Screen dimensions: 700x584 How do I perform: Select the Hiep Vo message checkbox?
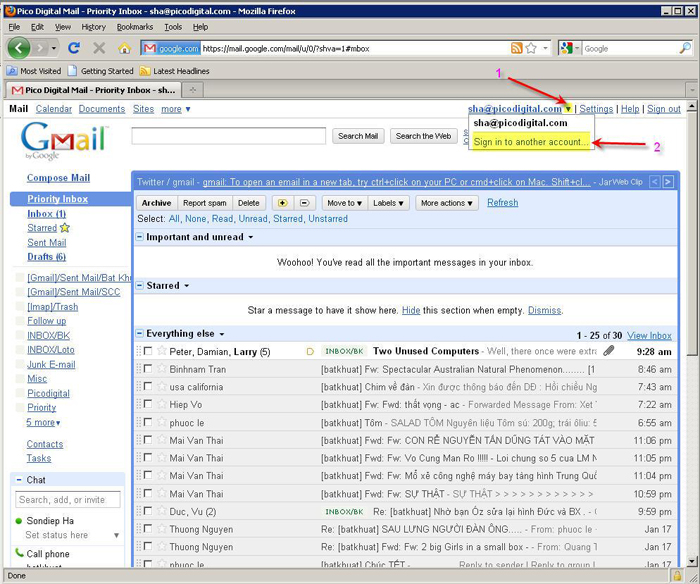pyautogui.click(x=148, y=404)
